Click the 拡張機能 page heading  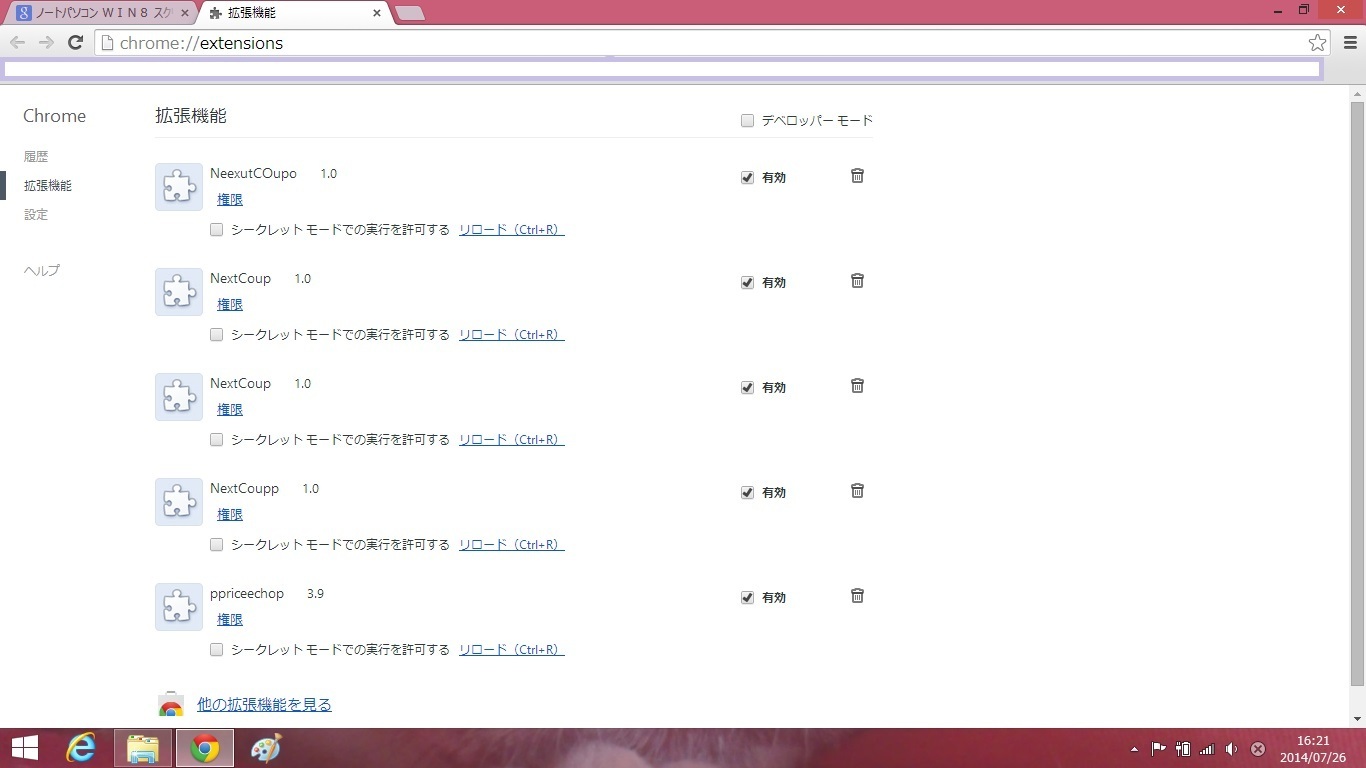191,116
